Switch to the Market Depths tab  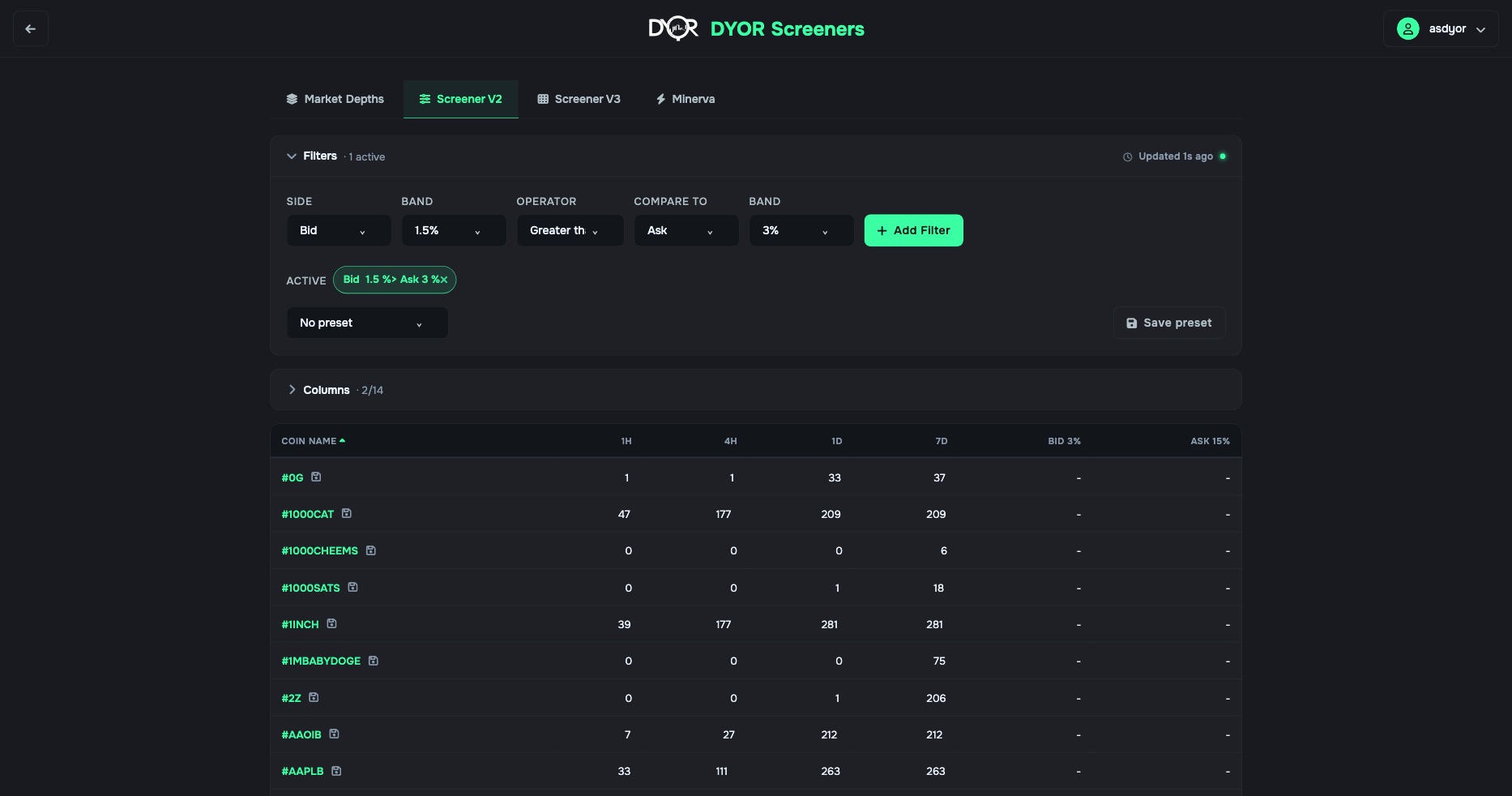click(335, 99)
